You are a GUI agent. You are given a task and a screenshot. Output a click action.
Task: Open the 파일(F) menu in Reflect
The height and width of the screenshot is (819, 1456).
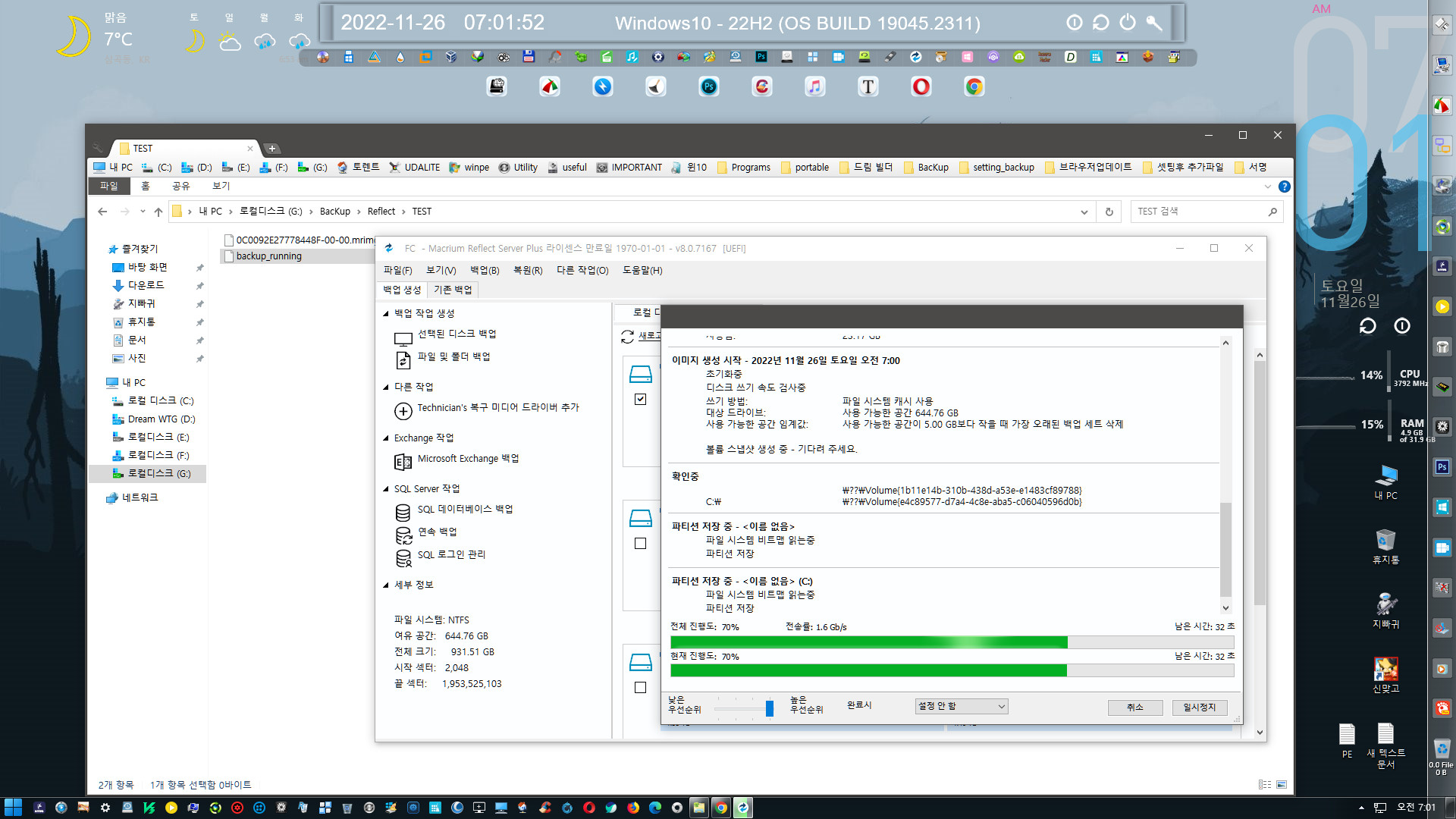[x=398, y=271]
